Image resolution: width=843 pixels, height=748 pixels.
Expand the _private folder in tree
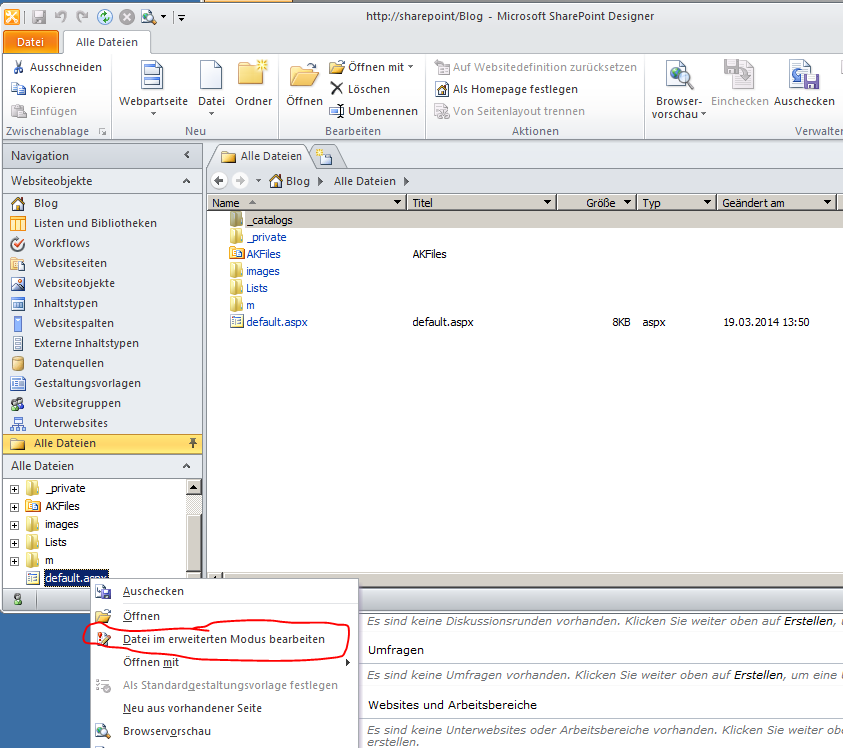pyautogui.click(x=15, y=489)
